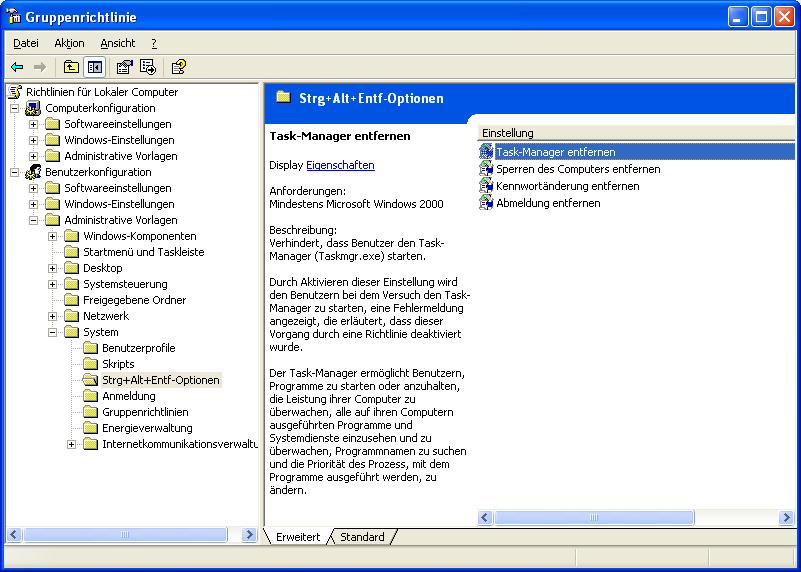This screenshot has height=572, width=801.
Task: Click the 'Sperren des Computers entfernen' policy icon
Action: (x=486, y=169)
